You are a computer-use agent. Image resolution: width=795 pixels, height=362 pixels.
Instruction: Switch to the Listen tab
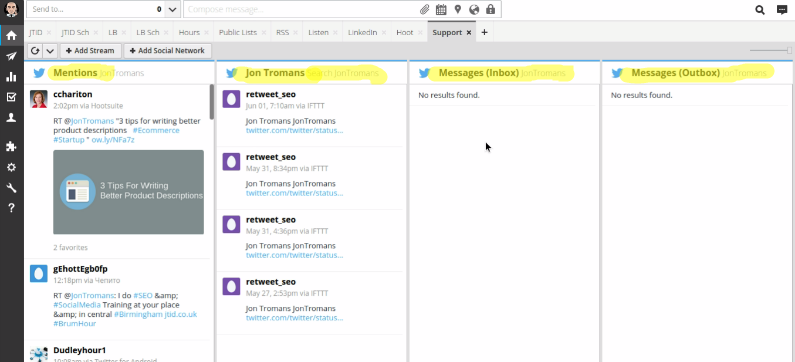[x=318, y=32]
